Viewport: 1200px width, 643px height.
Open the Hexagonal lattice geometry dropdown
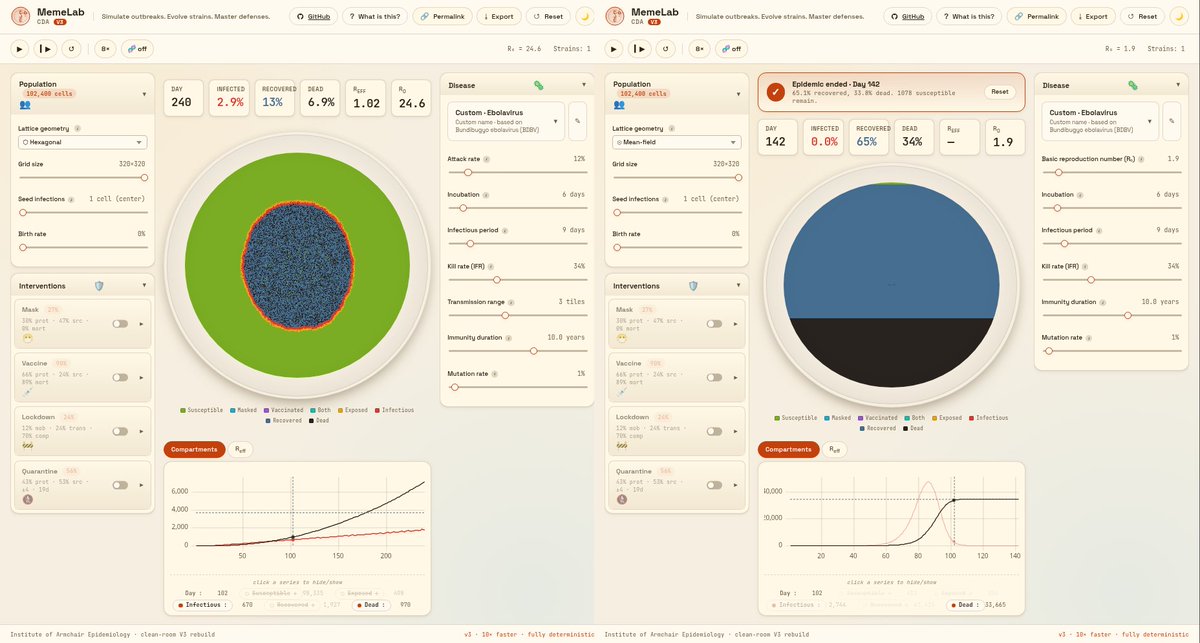[x=83, y=142]
